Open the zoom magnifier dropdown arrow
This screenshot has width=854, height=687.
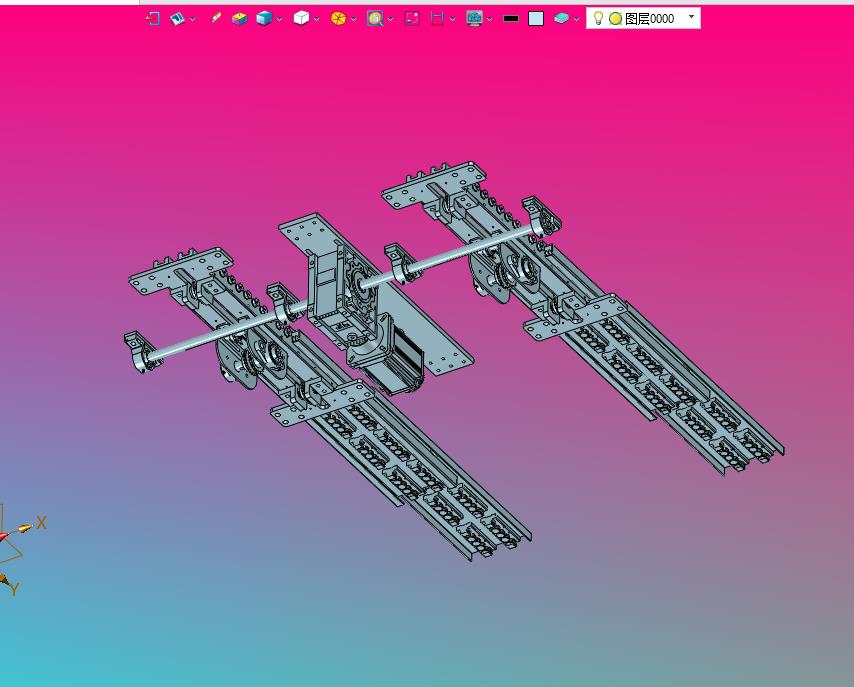tap(391, 19)
